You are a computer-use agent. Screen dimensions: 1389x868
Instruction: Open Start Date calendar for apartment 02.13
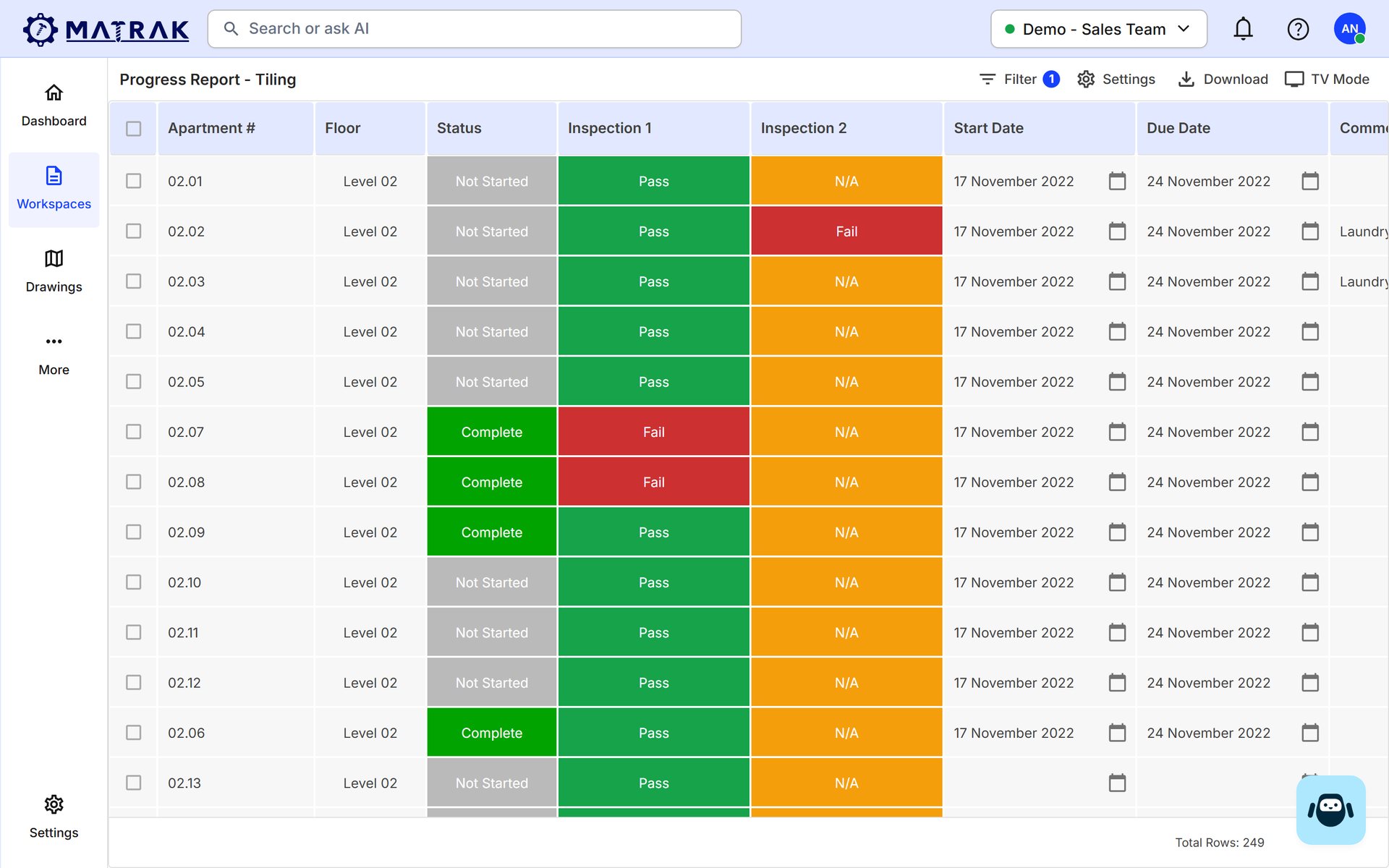(1117, 783)
